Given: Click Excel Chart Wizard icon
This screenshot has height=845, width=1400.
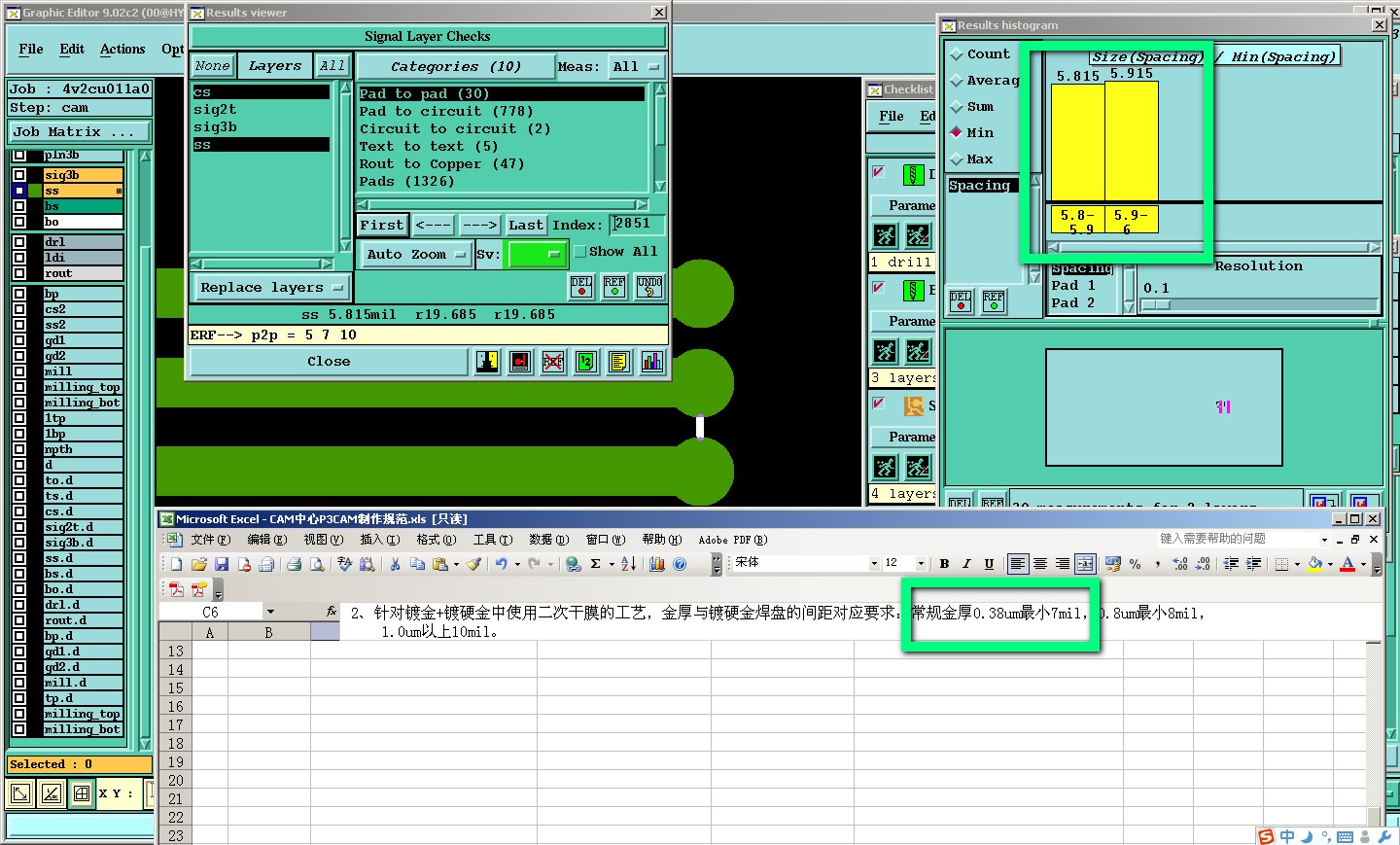Looking at the screenshot, I should coord(657,564).
